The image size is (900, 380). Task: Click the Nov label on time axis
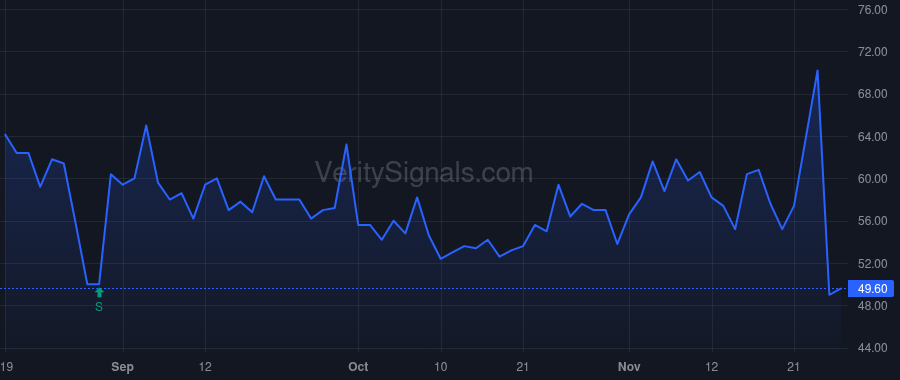coord(630,367)
